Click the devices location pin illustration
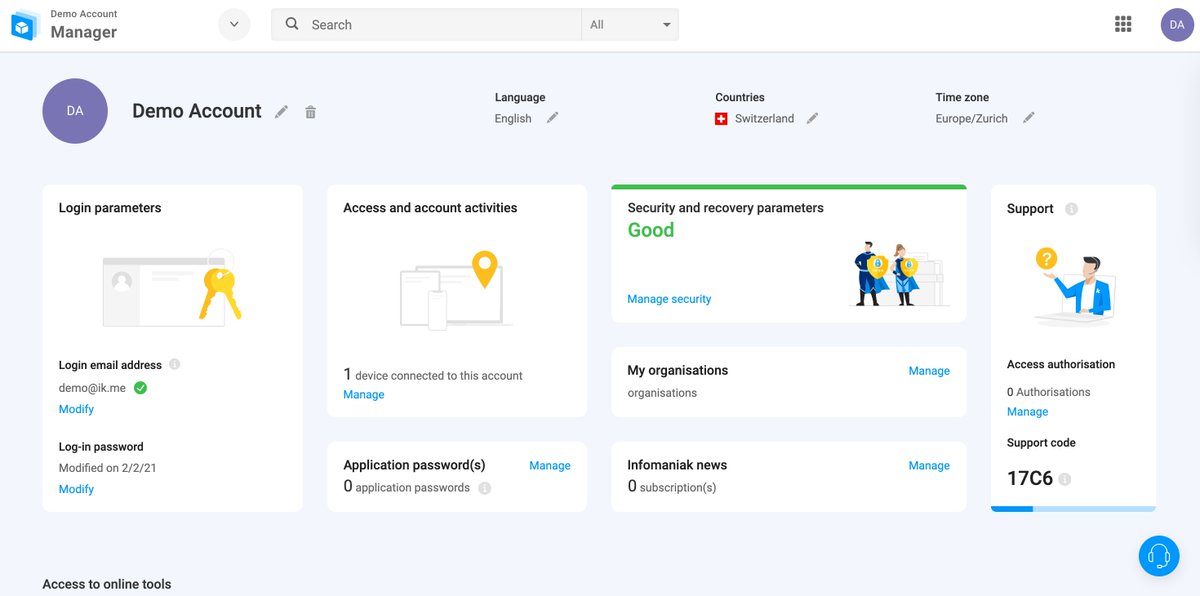This screenshot has height=596, width=1200. pyautogui.click(x=457, y=289)
